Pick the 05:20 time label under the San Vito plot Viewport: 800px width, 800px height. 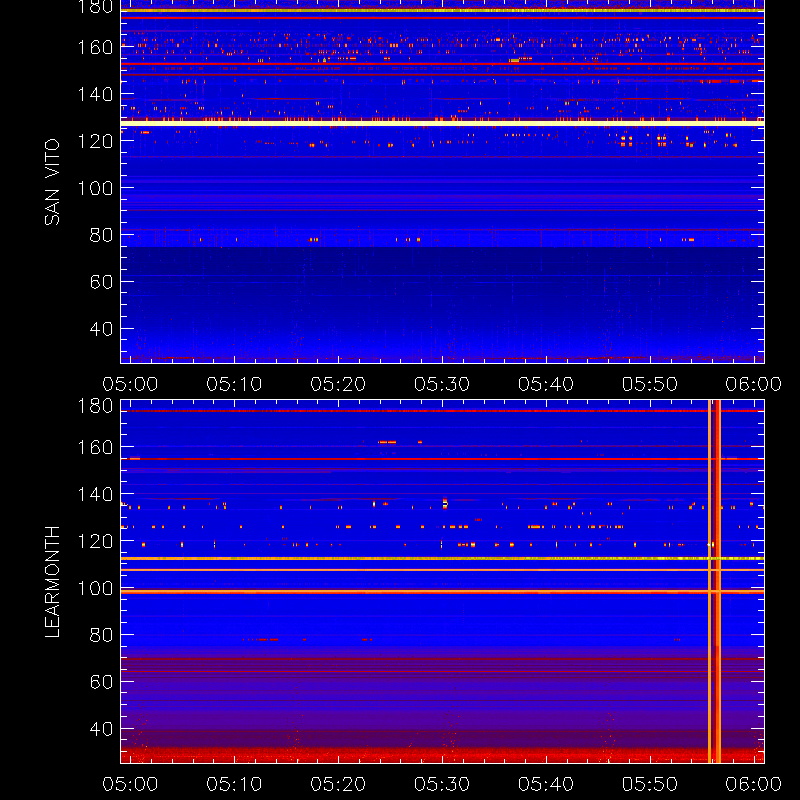tap(338, 384)
